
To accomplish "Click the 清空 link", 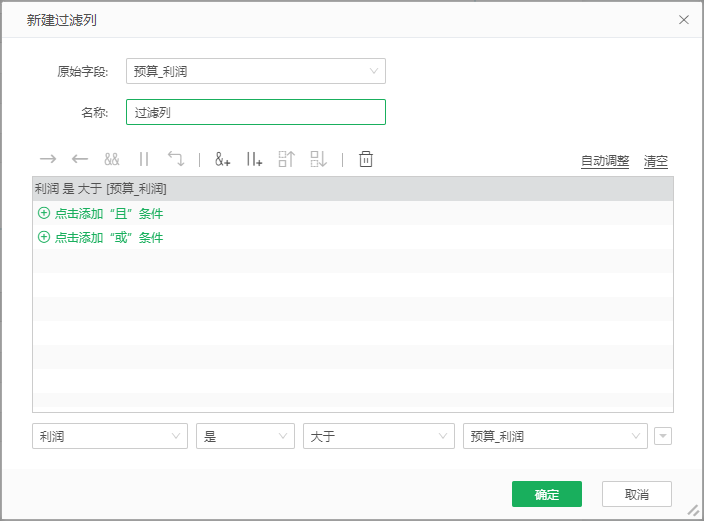I will click(656, 161).
